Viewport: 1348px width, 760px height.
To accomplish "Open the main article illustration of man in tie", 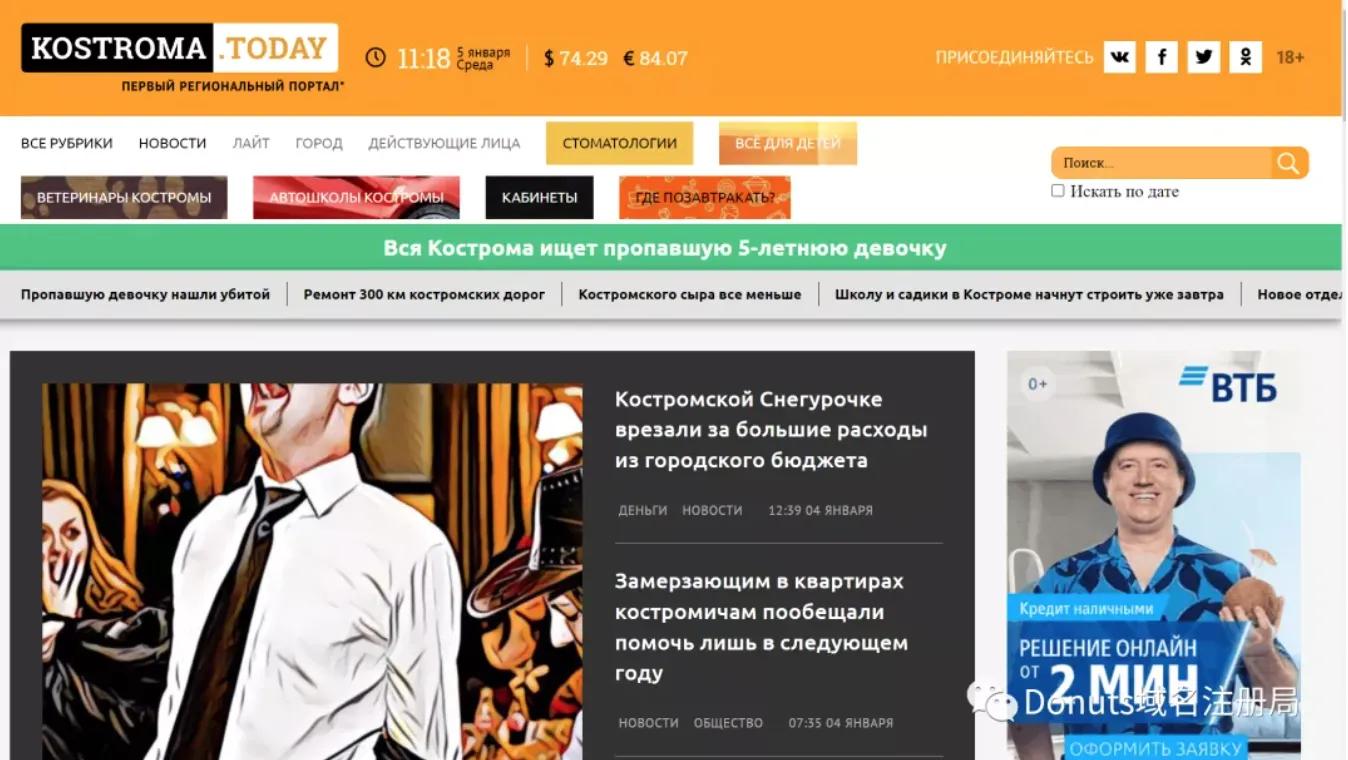I will (312, 571).
